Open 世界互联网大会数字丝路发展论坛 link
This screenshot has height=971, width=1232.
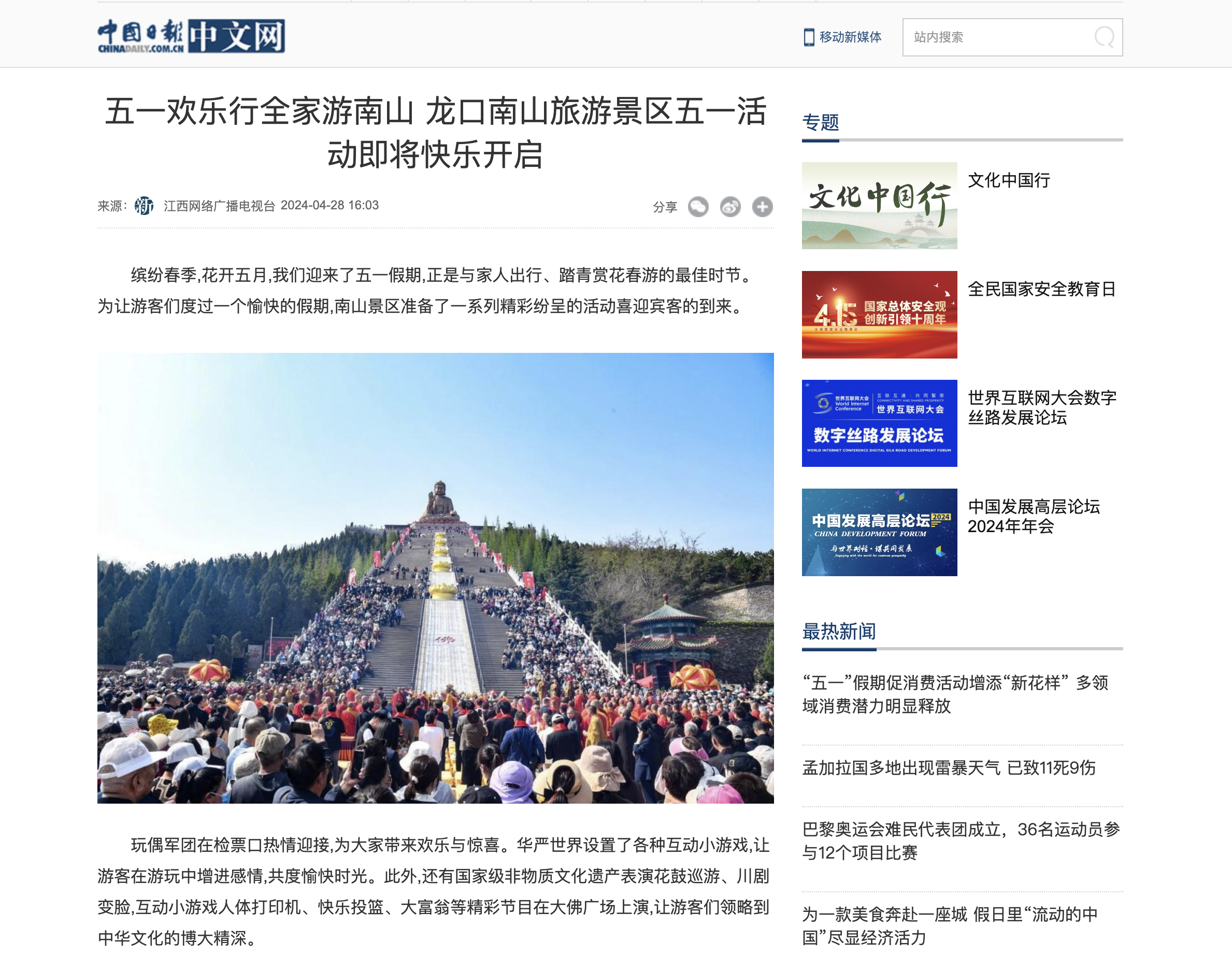(x=1042, y=407)
